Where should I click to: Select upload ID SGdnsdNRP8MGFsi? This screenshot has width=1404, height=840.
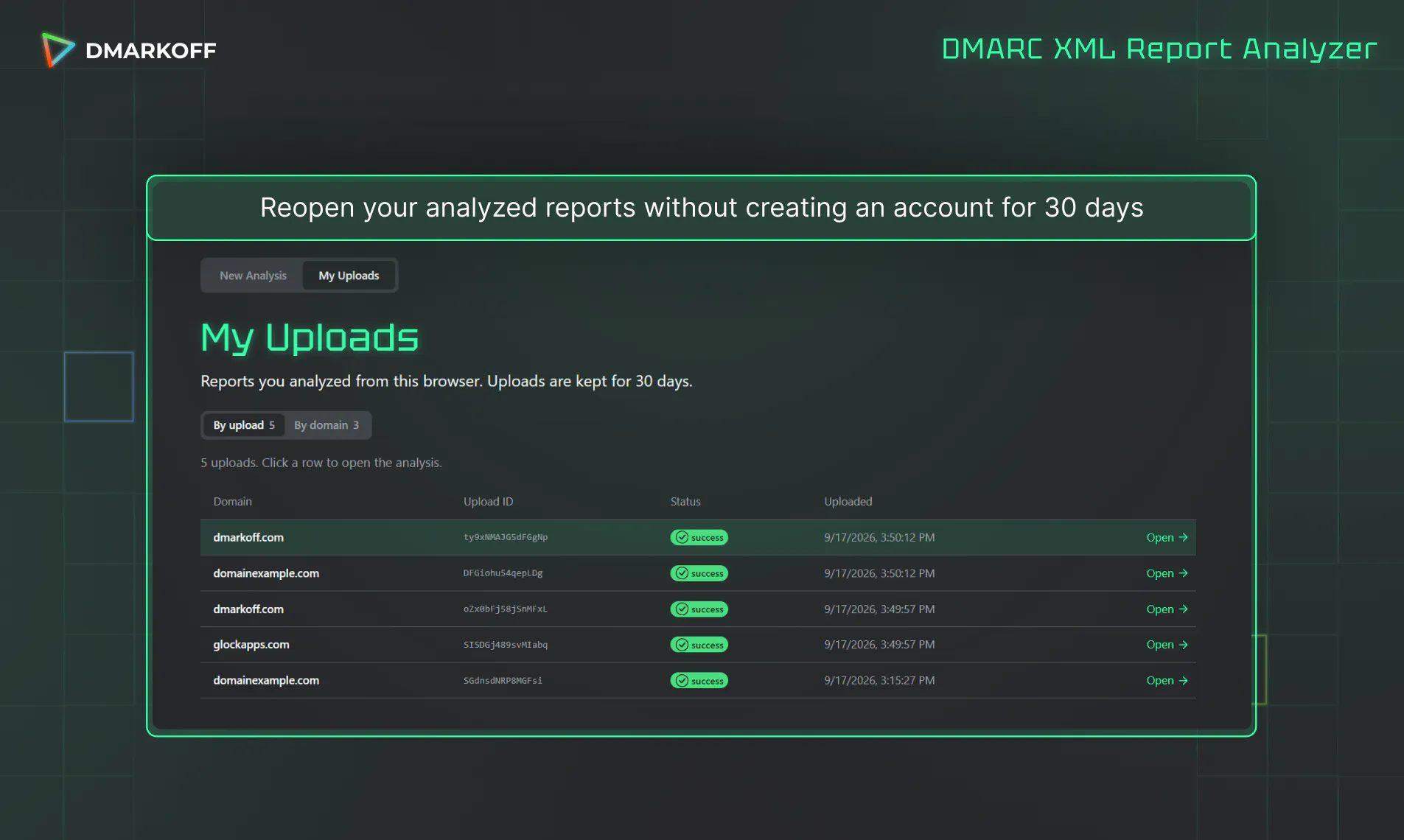tap(503, 681)
